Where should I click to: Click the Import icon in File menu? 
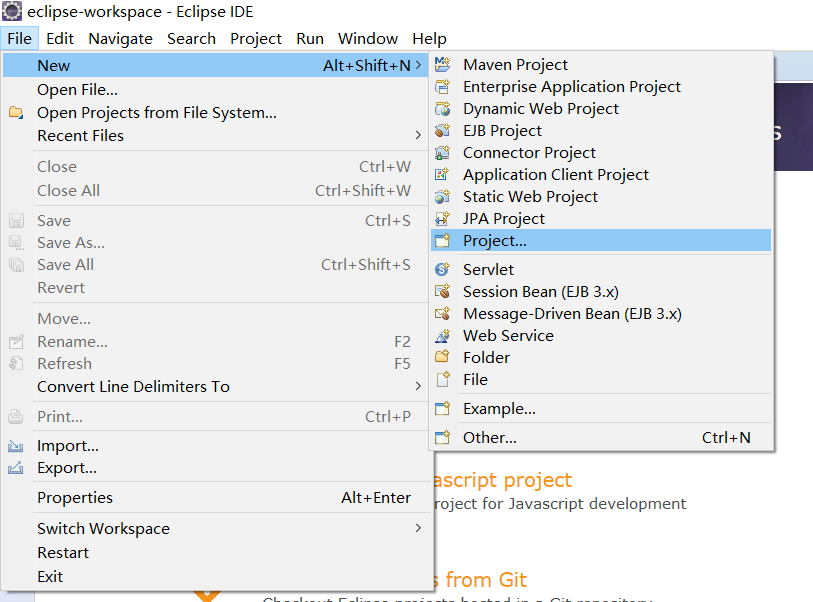point(16,446)
